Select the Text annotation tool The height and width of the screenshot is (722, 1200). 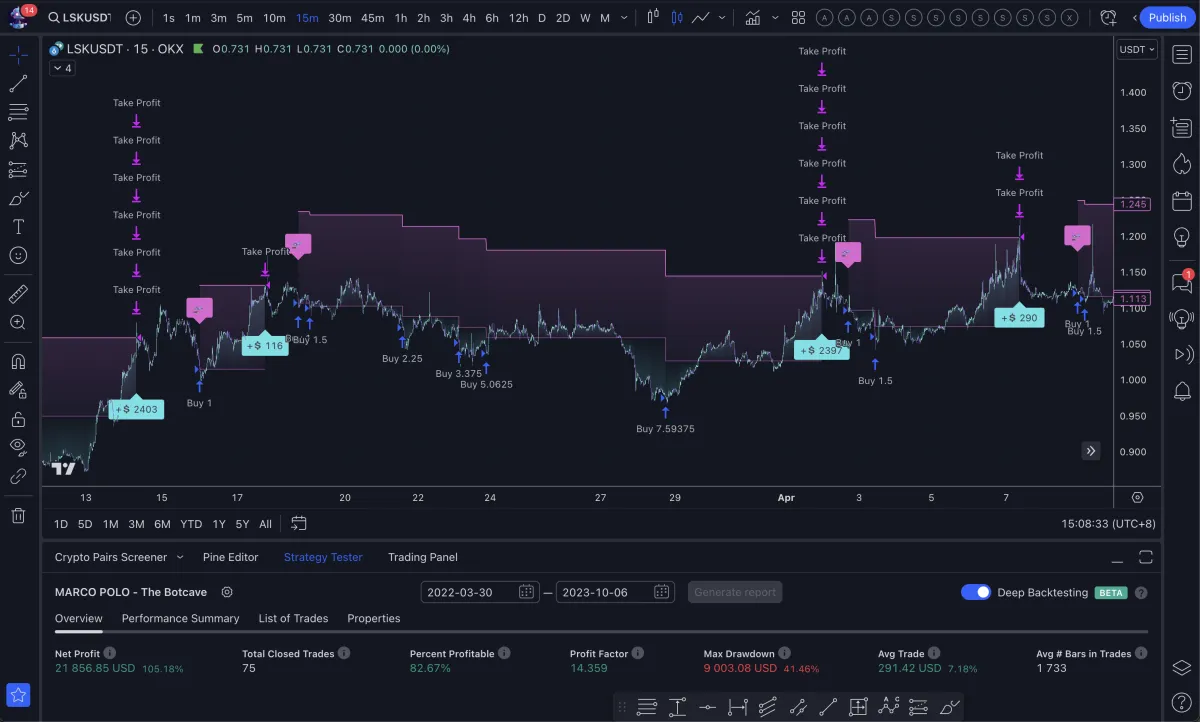[18, 227]
